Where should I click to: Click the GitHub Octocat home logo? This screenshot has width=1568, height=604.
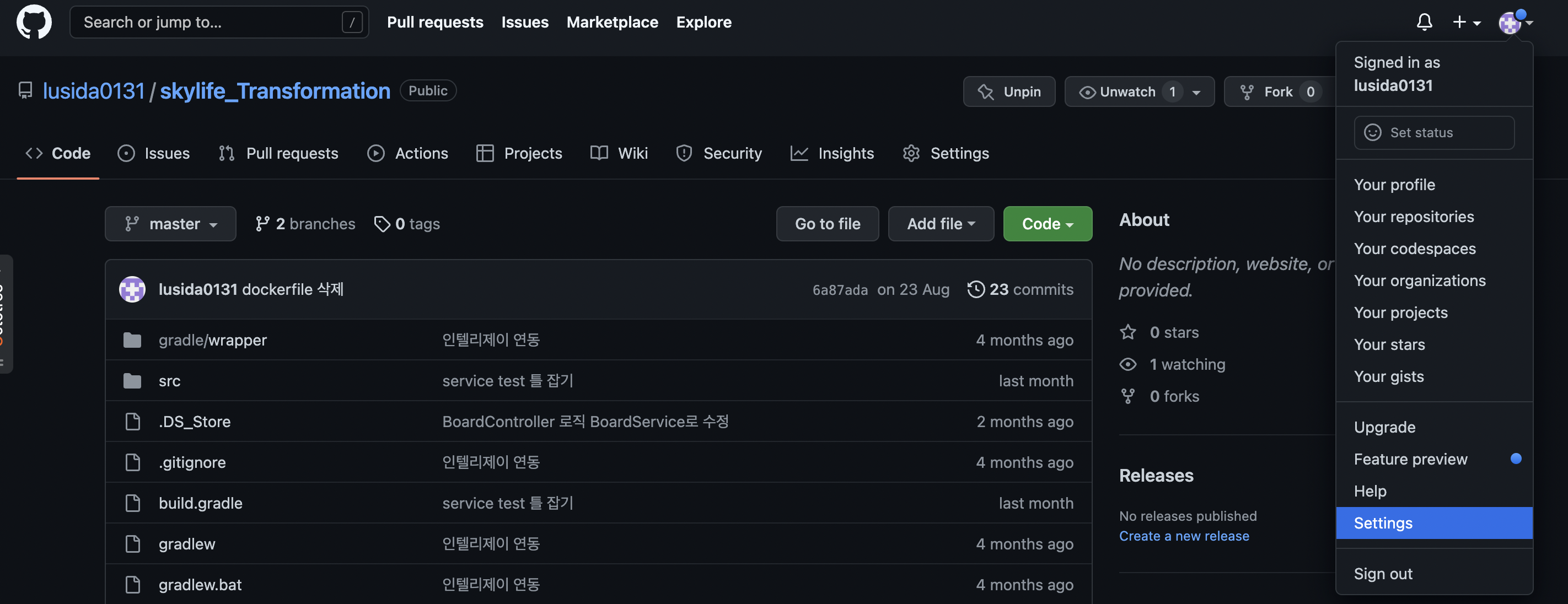34,23
